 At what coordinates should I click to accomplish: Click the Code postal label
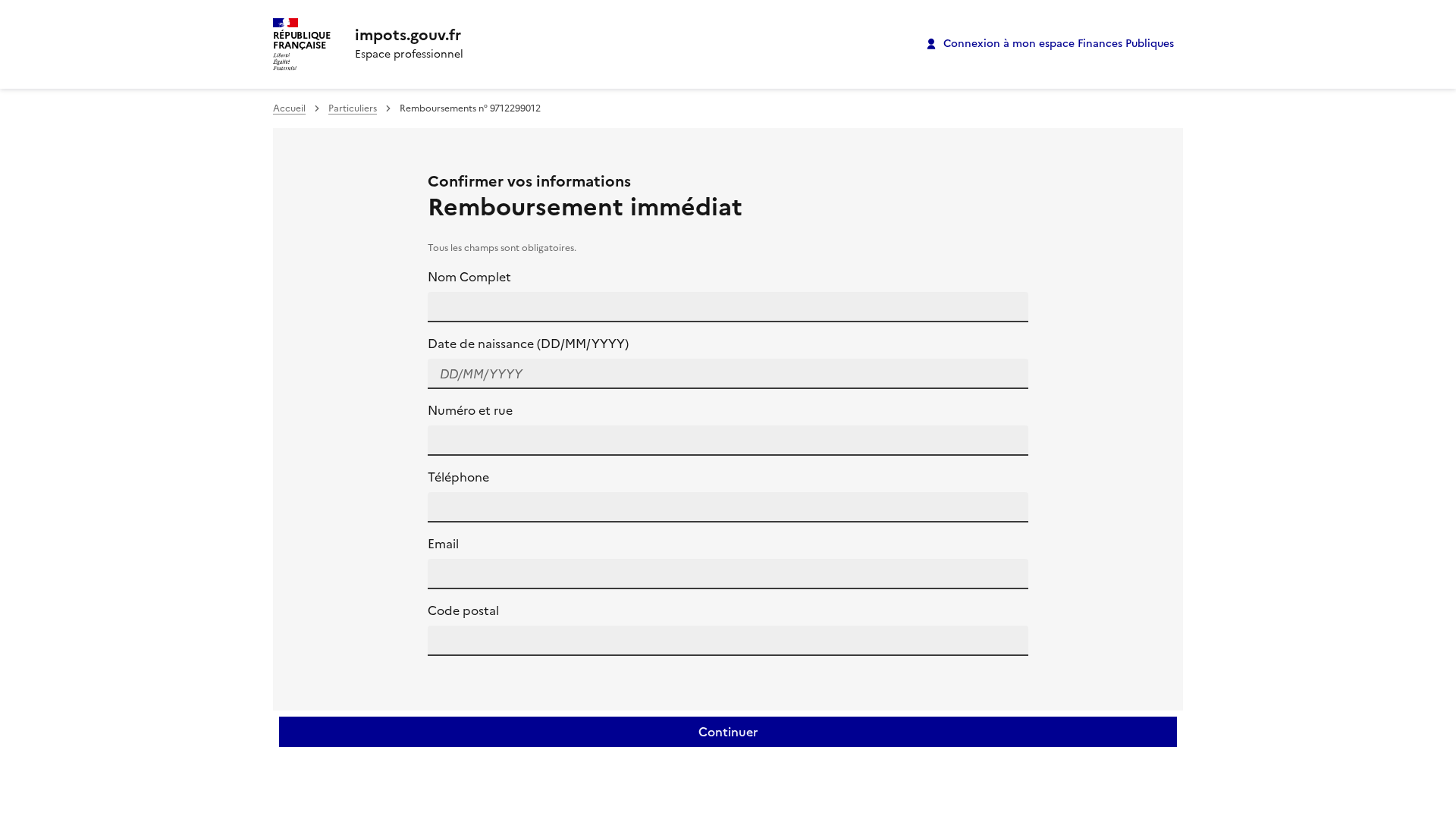463,610
